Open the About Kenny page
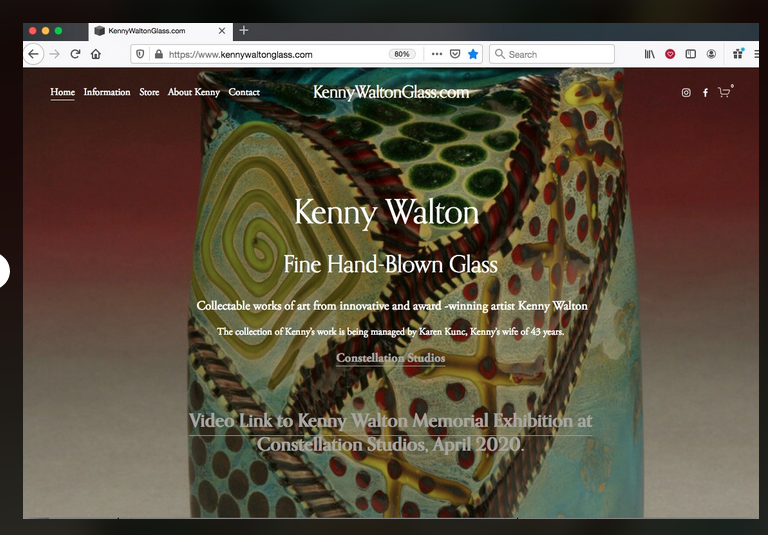This screenshot has height=535, width=768. (194, 92)
